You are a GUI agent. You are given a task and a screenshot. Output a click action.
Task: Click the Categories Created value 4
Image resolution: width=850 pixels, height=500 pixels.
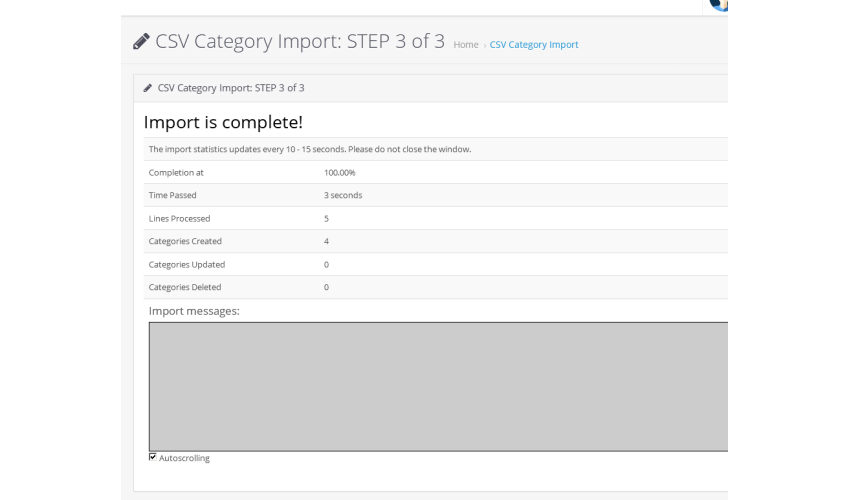coord(326,241)
